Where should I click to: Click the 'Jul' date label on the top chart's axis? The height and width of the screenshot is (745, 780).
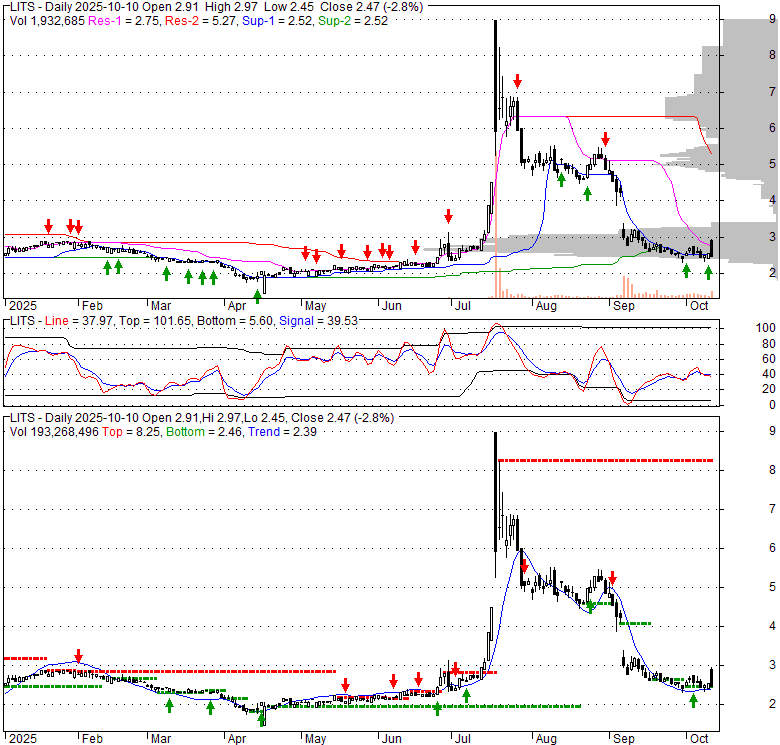coord(463,306)
